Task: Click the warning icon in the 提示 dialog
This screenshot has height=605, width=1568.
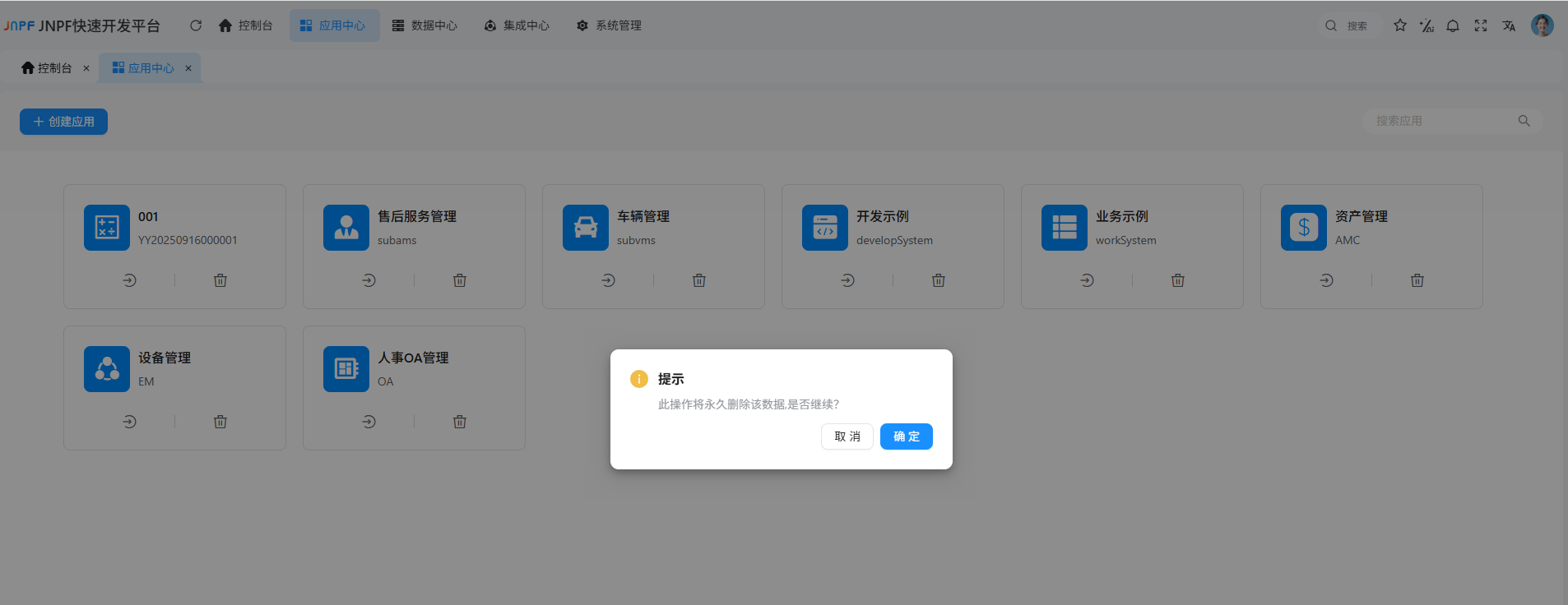Action: coord(639,379)
